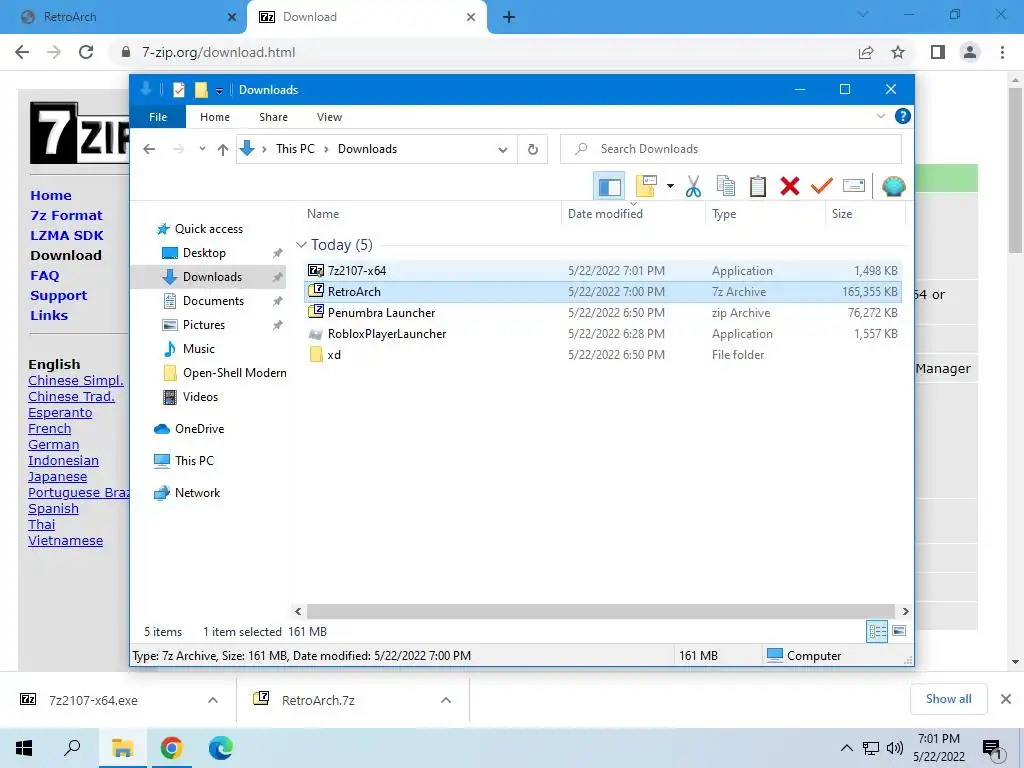Open the View ribbon tab

click(329, 117)
